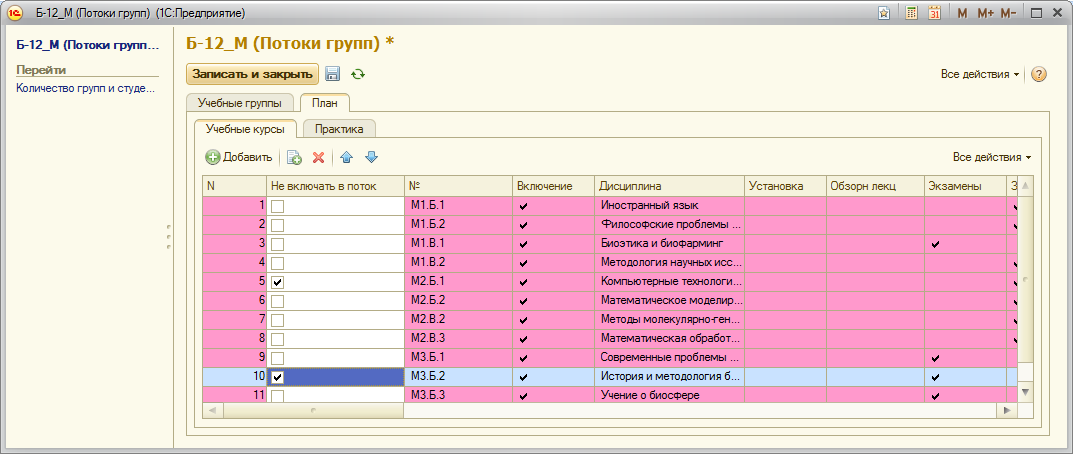The width and height of the screenshot is (1073, 454).
Task: Toggle the checkbox for row М1.В.1
Action: pyautogui.click(x=278, y=244)
